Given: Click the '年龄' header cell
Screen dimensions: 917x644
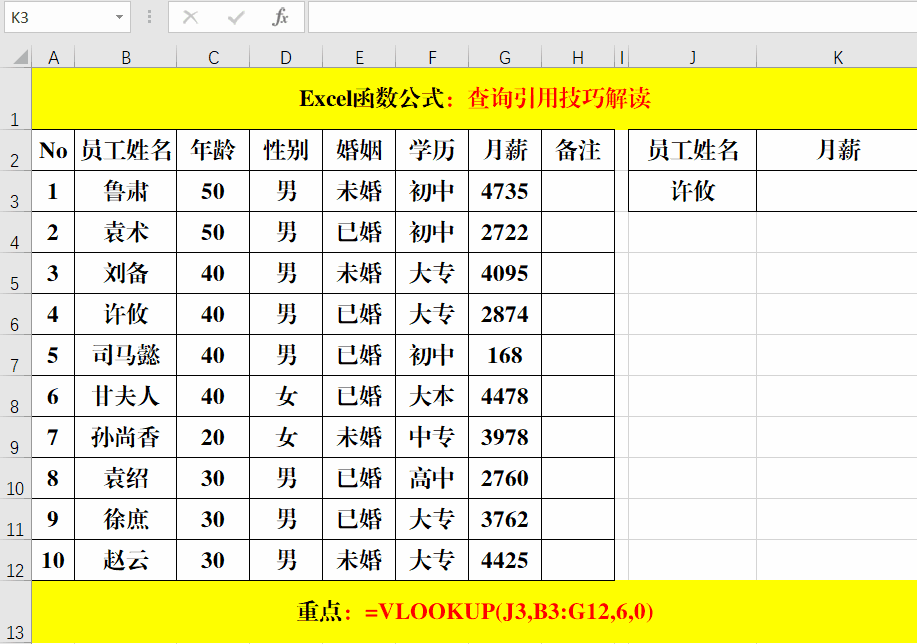Looking at the screenshot, I should pyautogui.click(x=213, y=150).
